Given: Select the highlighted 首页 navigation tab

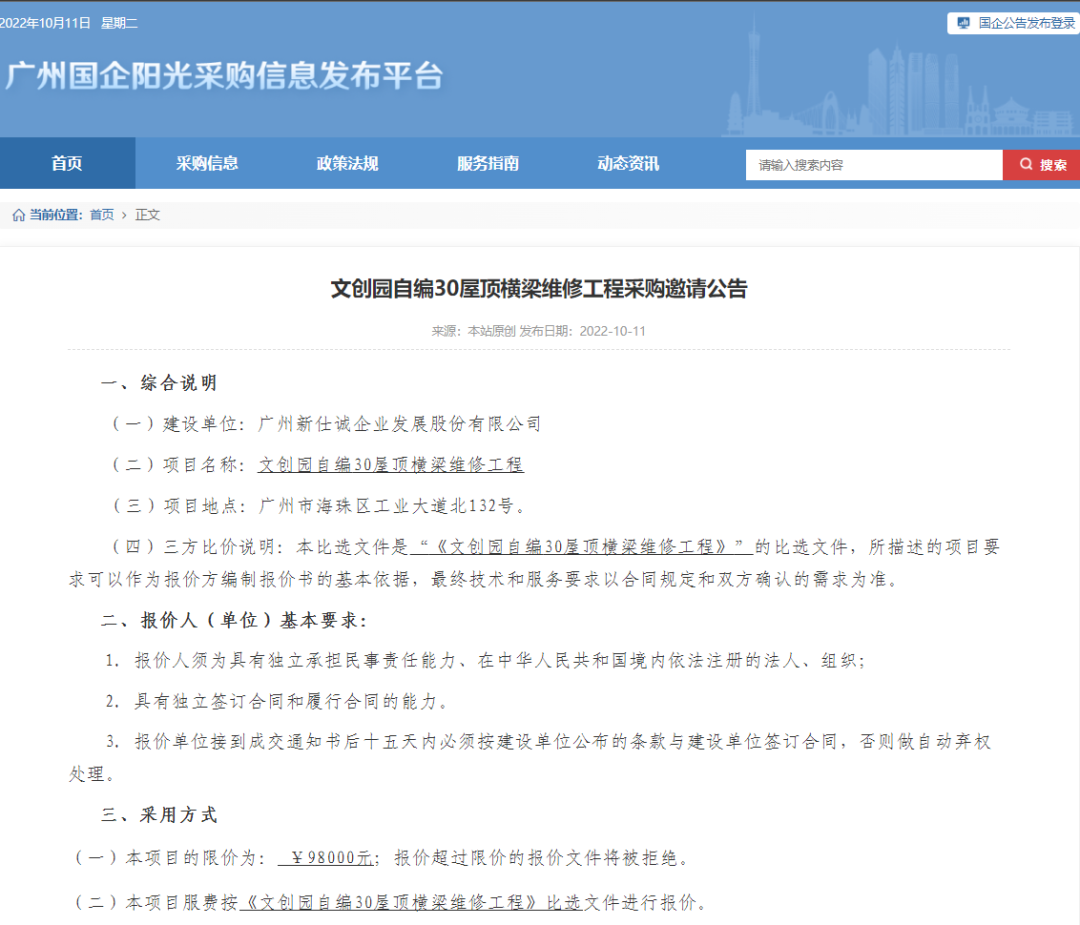Looking at the screenshot, I should point(67,164).
